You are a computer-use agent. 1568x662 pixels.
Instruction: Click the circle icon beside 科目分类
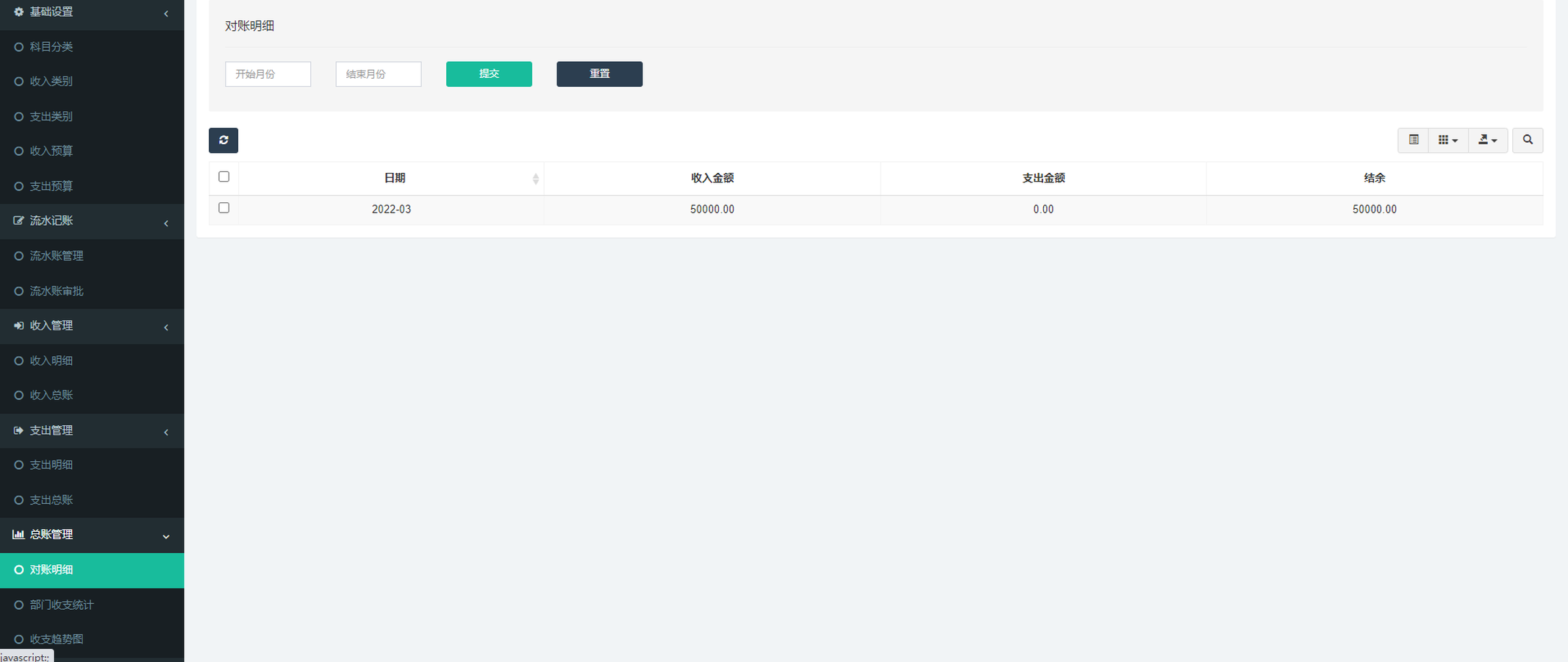click(19, 46)
